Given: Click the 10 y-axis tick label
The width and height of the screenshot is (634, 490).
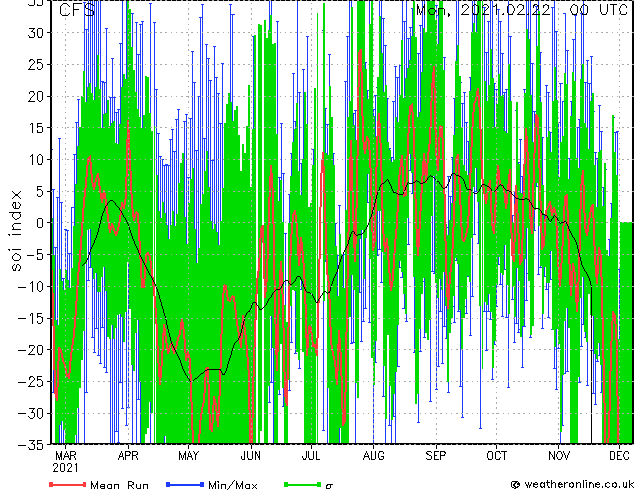Looking at the screenshot, I should click(x=36, y=160).
